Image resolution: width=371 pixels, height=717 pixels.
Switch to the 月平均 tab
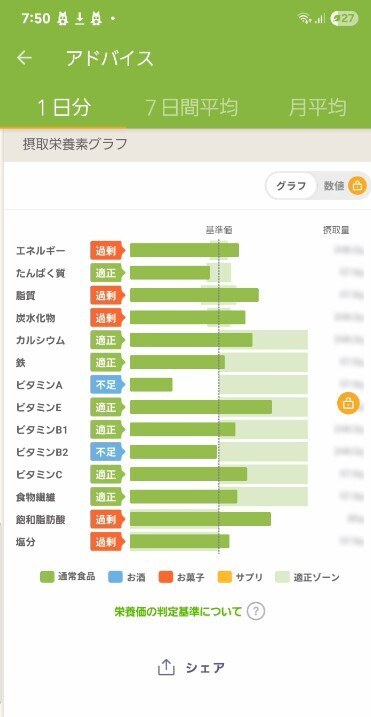(317, 108)
